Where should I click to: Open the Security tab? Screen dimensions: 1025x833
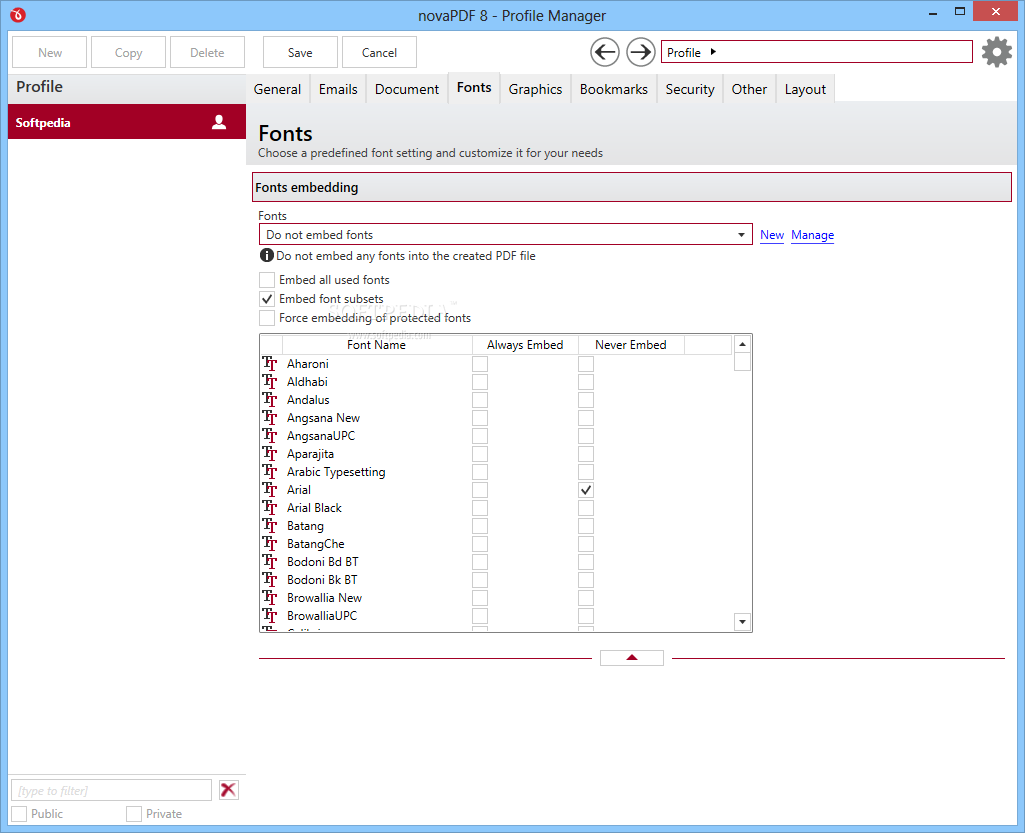pyautogui.click(x=690, y=89)
